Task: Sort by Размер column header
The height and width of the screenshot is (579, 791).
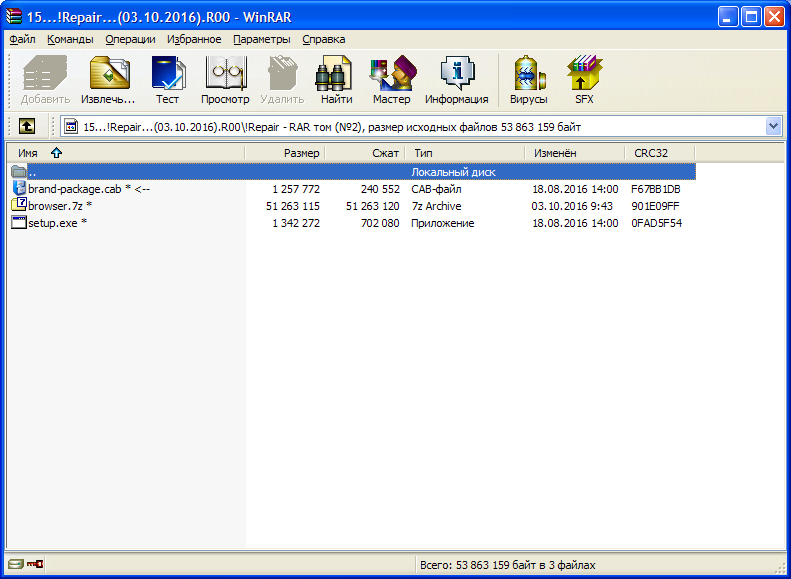Action: pyautogui.click(x=285, y=153)
